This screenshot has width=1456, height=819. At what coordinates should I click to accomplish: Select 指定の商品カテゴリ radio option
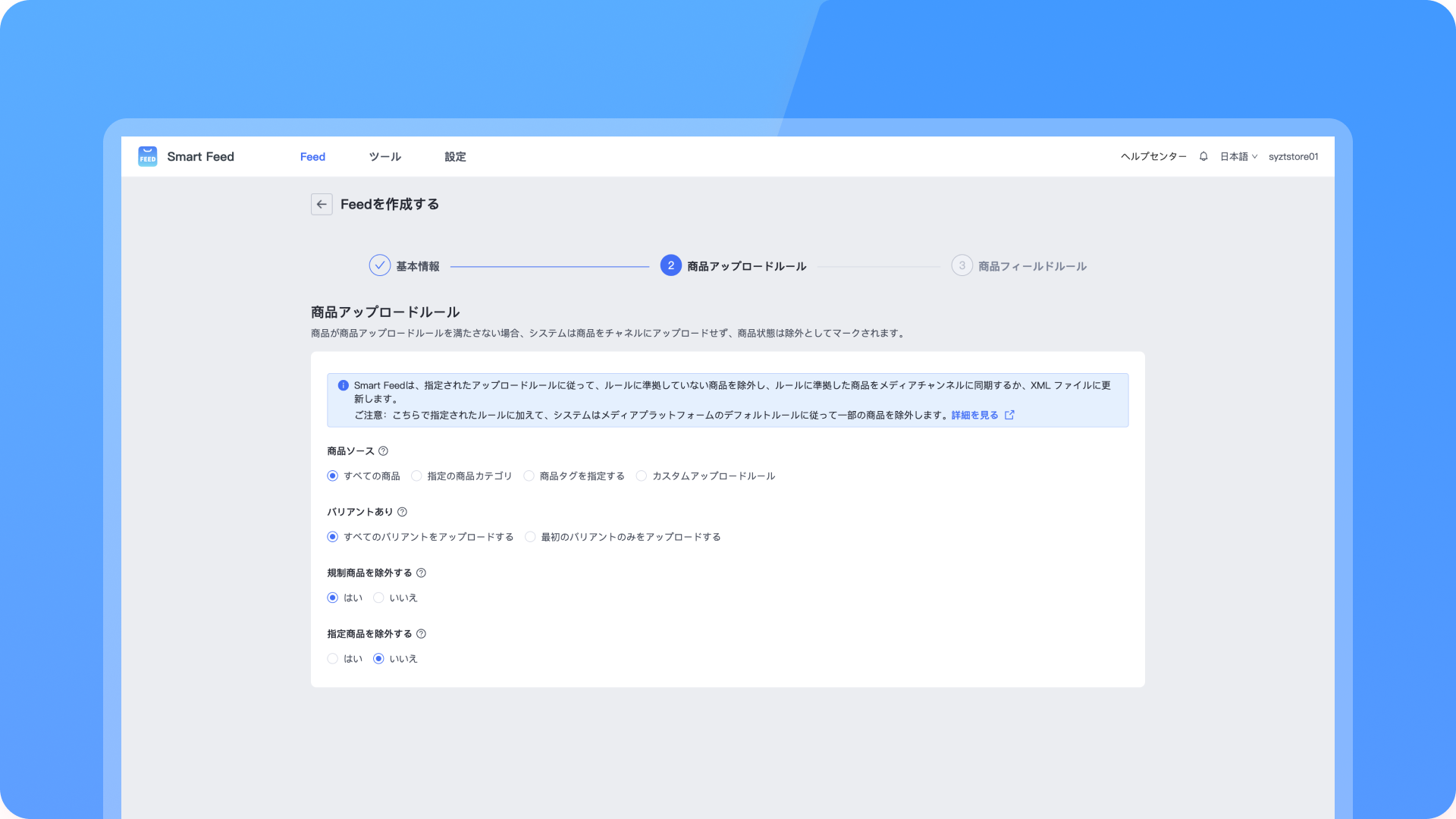point(416,476)
